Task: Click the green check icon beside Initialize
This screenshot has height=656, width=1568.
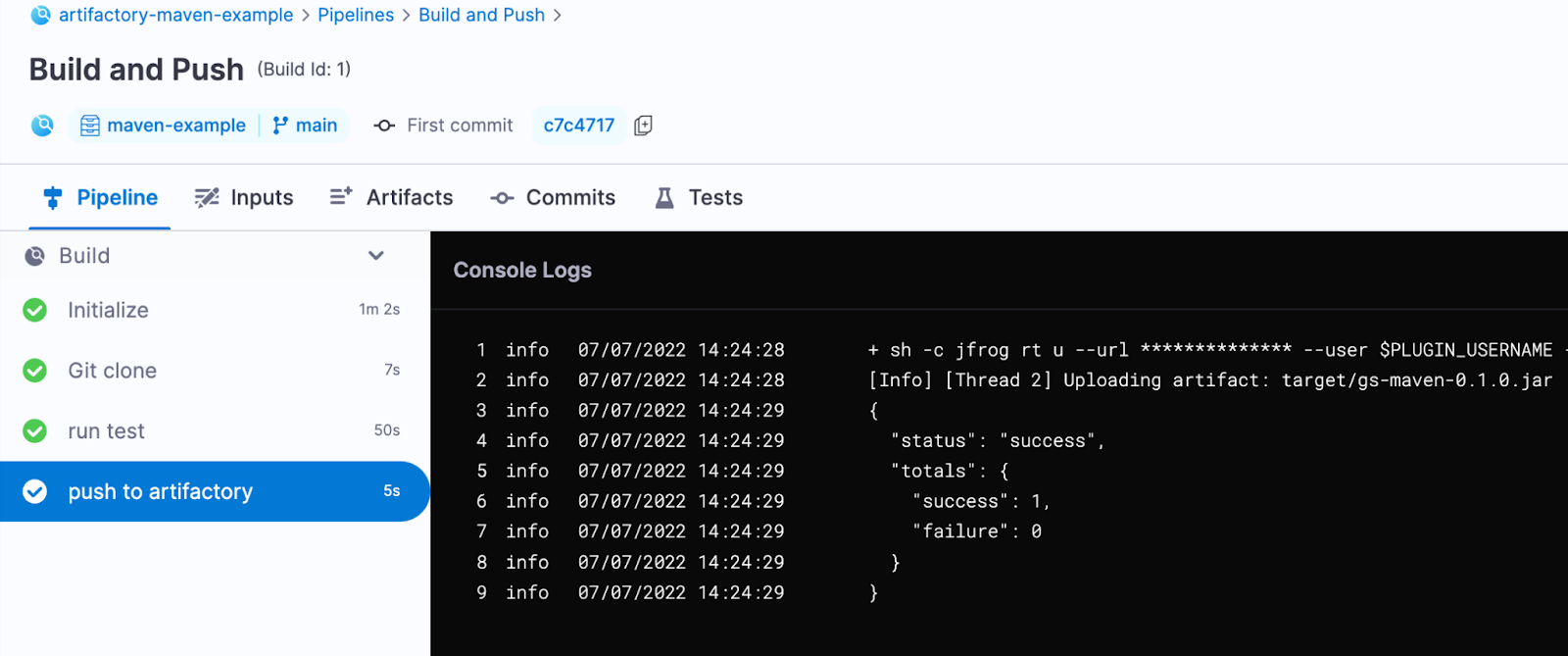Action: [34, 310]
